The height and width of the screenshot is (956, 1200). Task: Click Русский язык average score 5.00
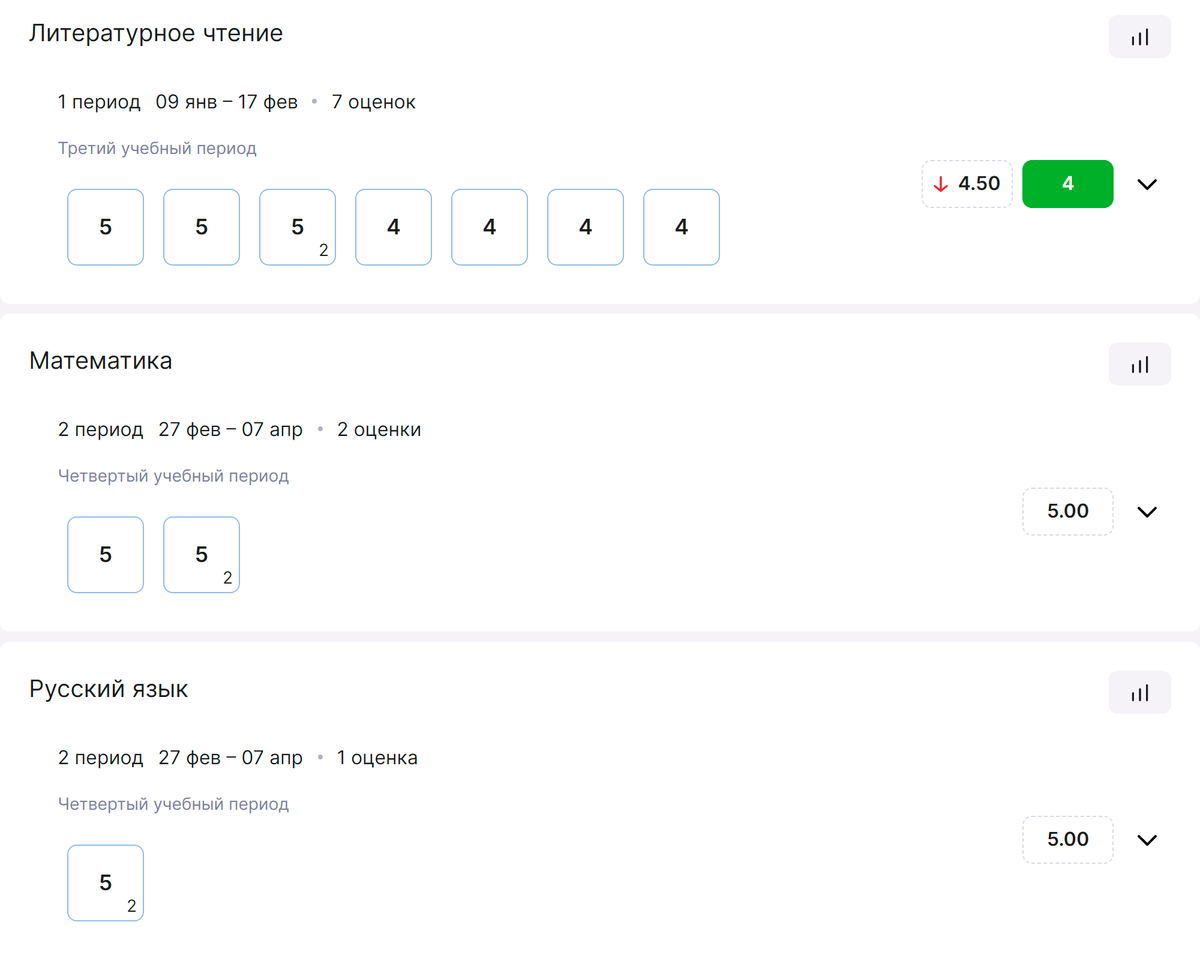click(x=1067, y=840)
